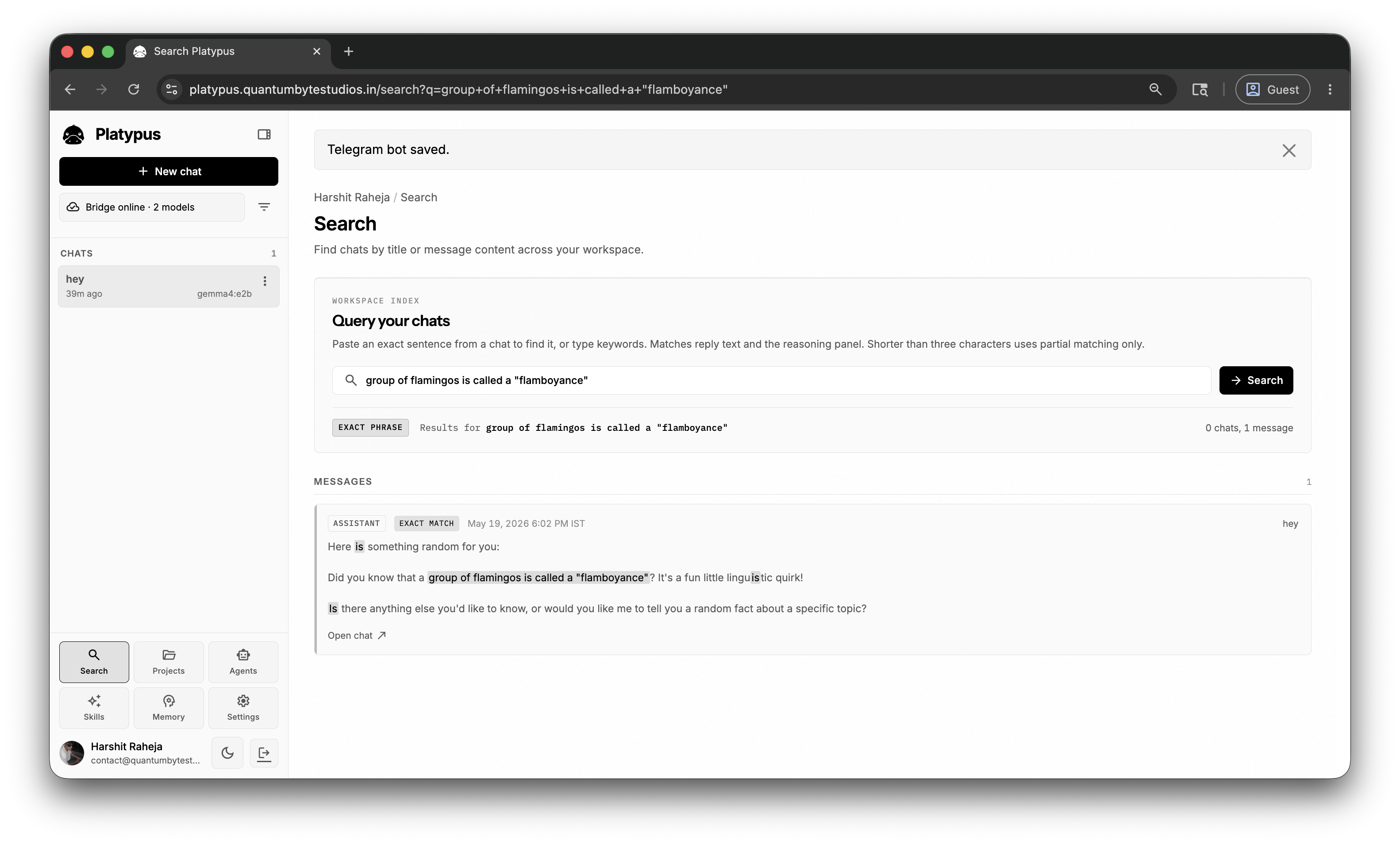Click the sign out icon
1400x844 pixels.
point(264,752)
